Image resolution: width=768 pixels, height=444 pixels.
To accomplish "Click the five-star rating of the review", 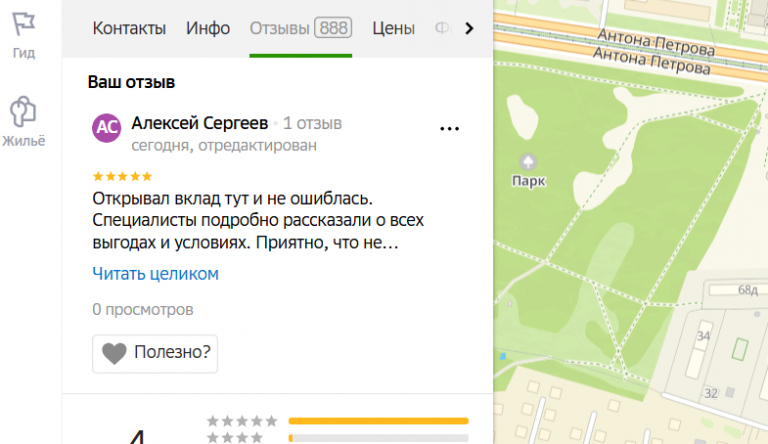I will click(122, 176).
